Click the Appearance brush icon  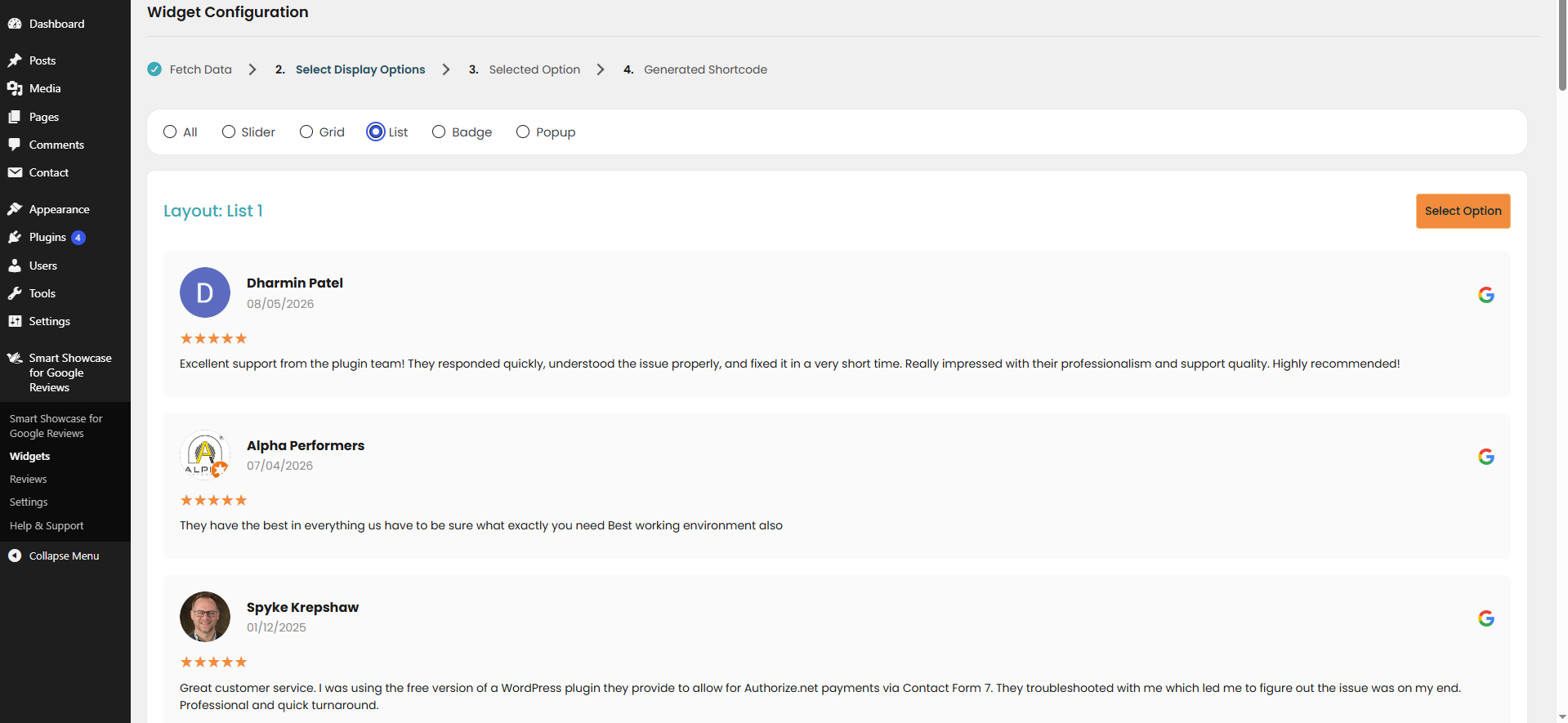point(15,209)
